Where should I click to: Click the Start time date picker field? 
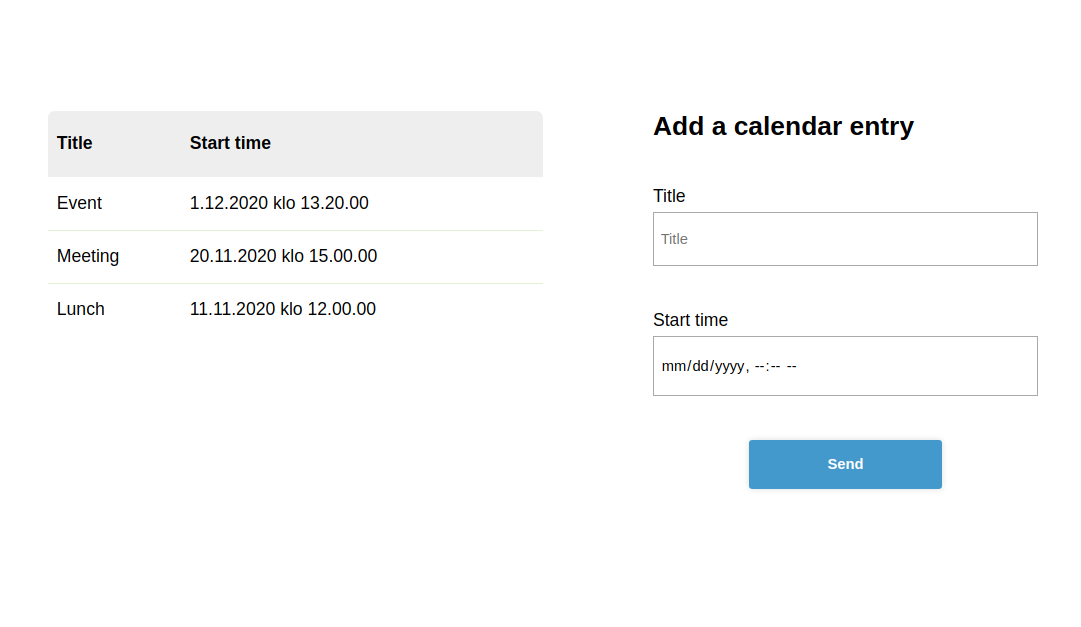(x=900, y=366)
